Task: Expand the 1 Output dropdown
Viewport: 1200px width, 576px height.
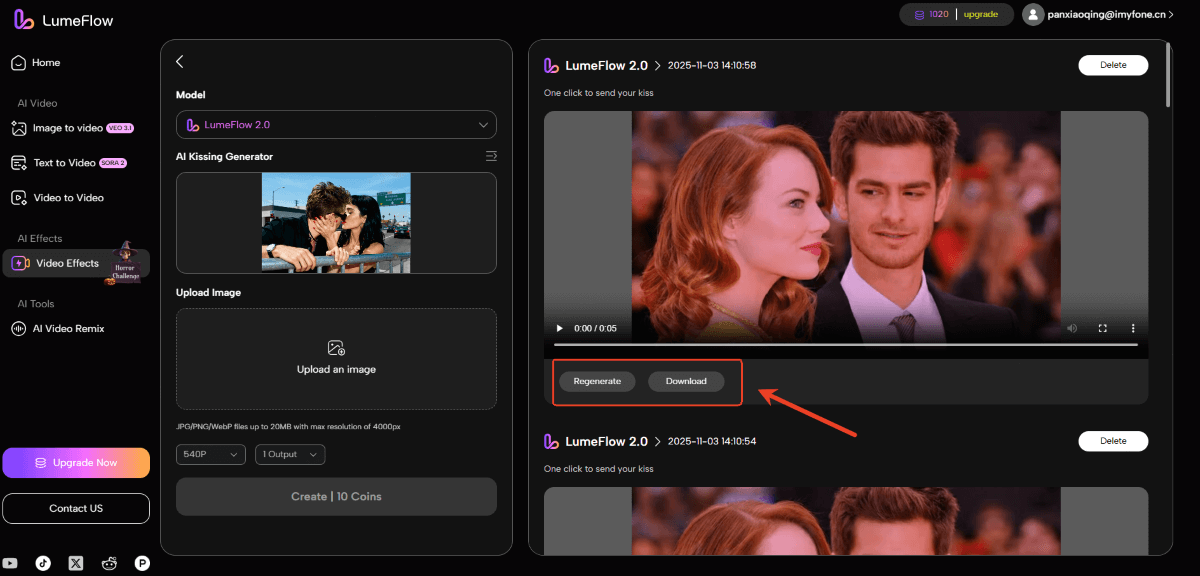Action: point(289,454)
